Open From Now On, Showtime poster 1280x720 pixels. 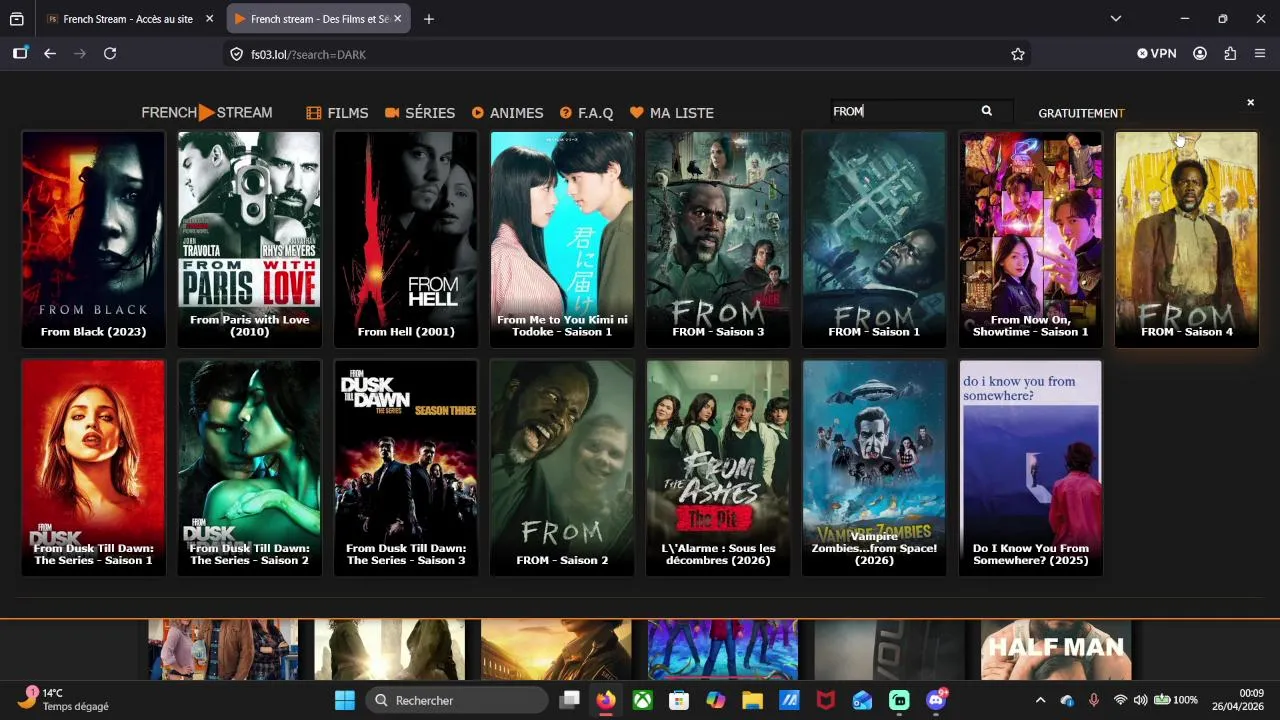[x=1031, y=239]
